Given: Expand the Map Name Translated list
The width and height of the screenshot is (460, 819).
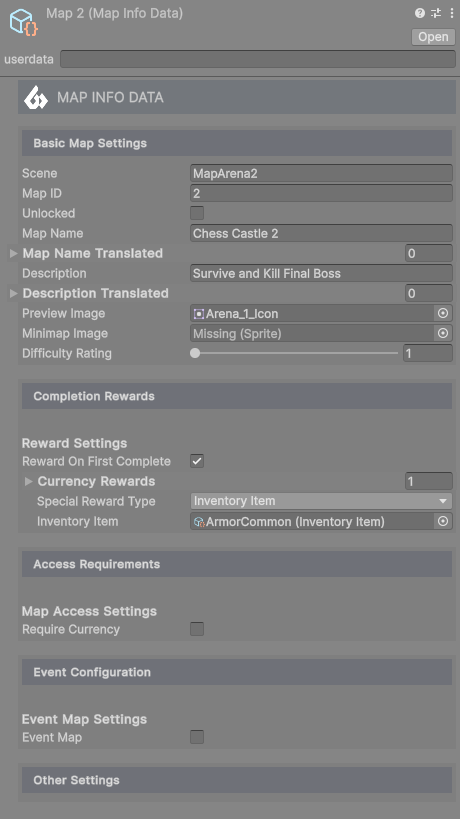Looking at the screenshot, I should click(x=14, y=253).
